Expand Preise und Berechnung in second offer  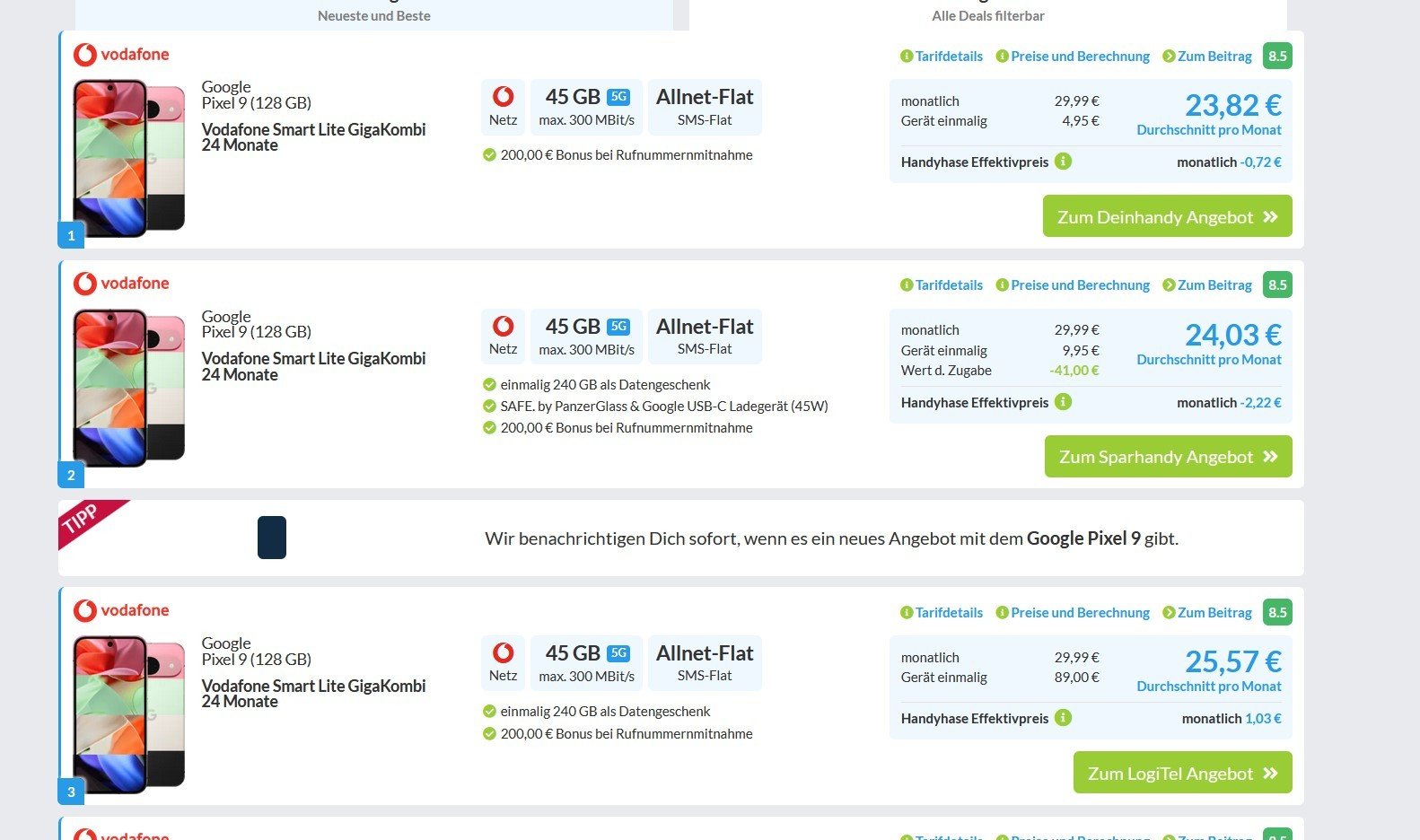click(1073, 285)
